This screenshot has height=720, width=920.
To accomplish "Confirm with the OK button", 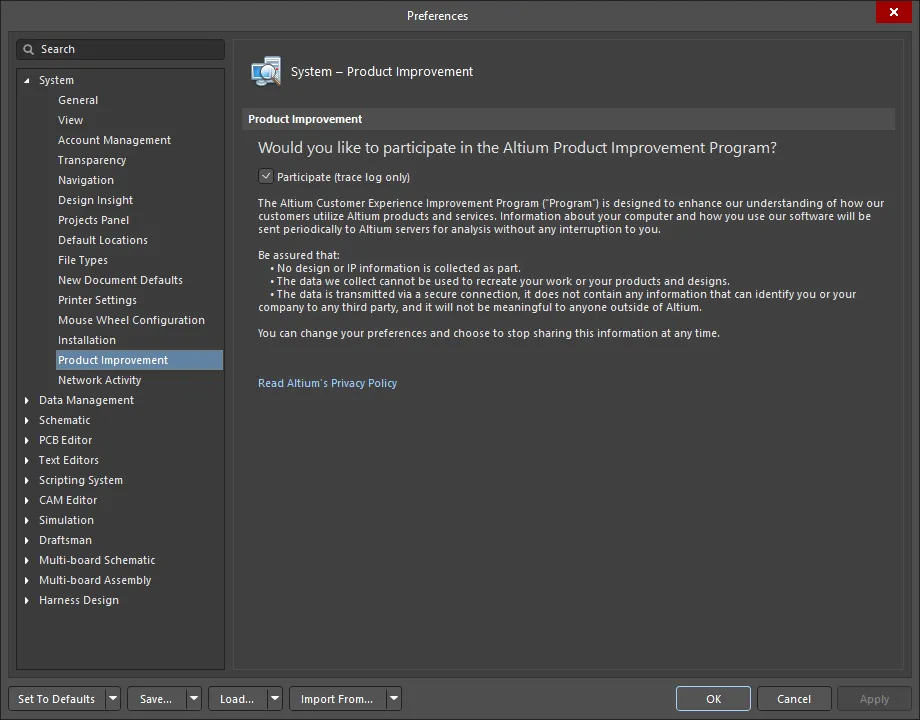I will (713, 699).
